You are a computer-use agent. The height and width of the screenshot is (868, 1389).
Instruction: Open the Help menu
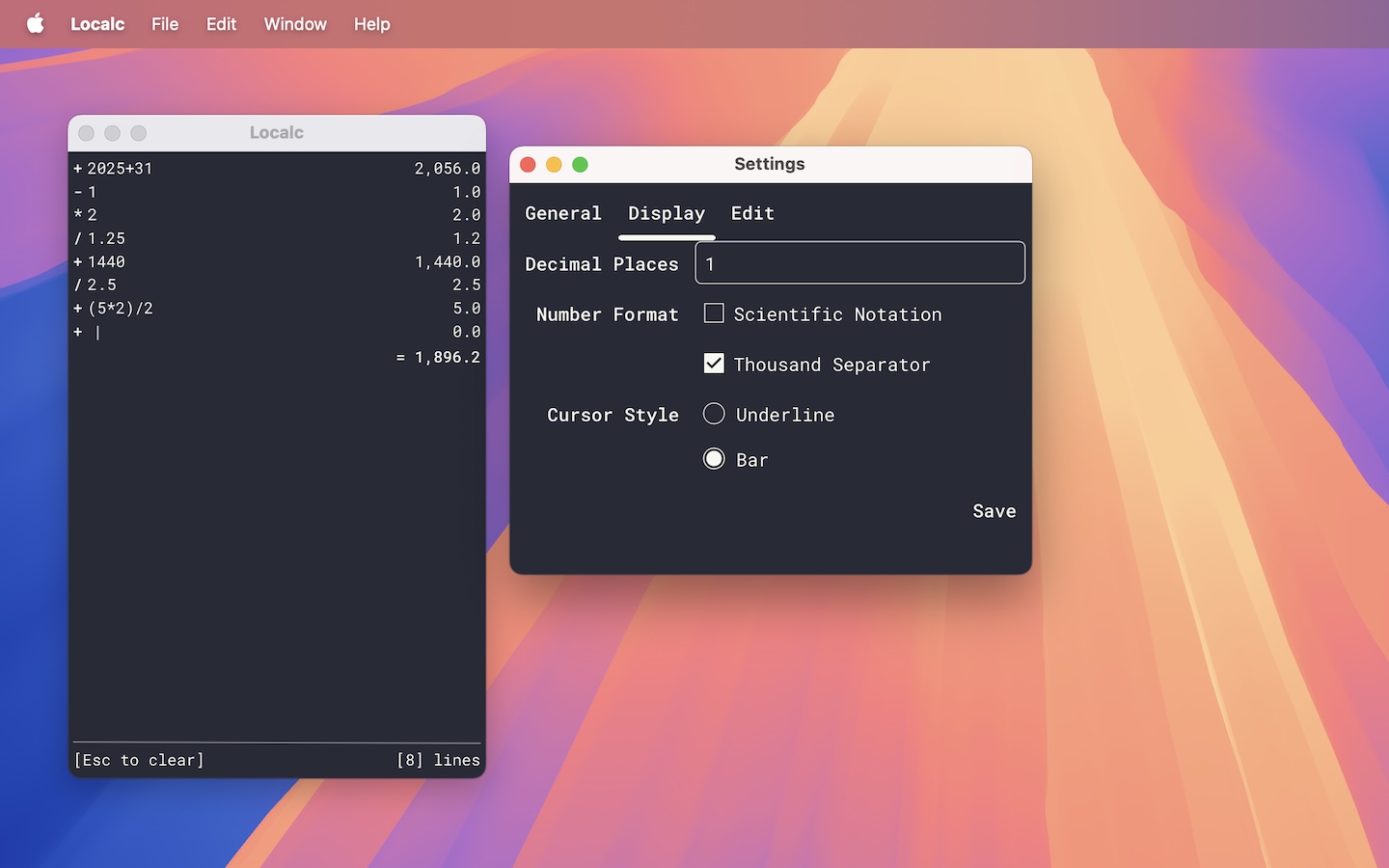pyautogui.click(x=371, y=24)
